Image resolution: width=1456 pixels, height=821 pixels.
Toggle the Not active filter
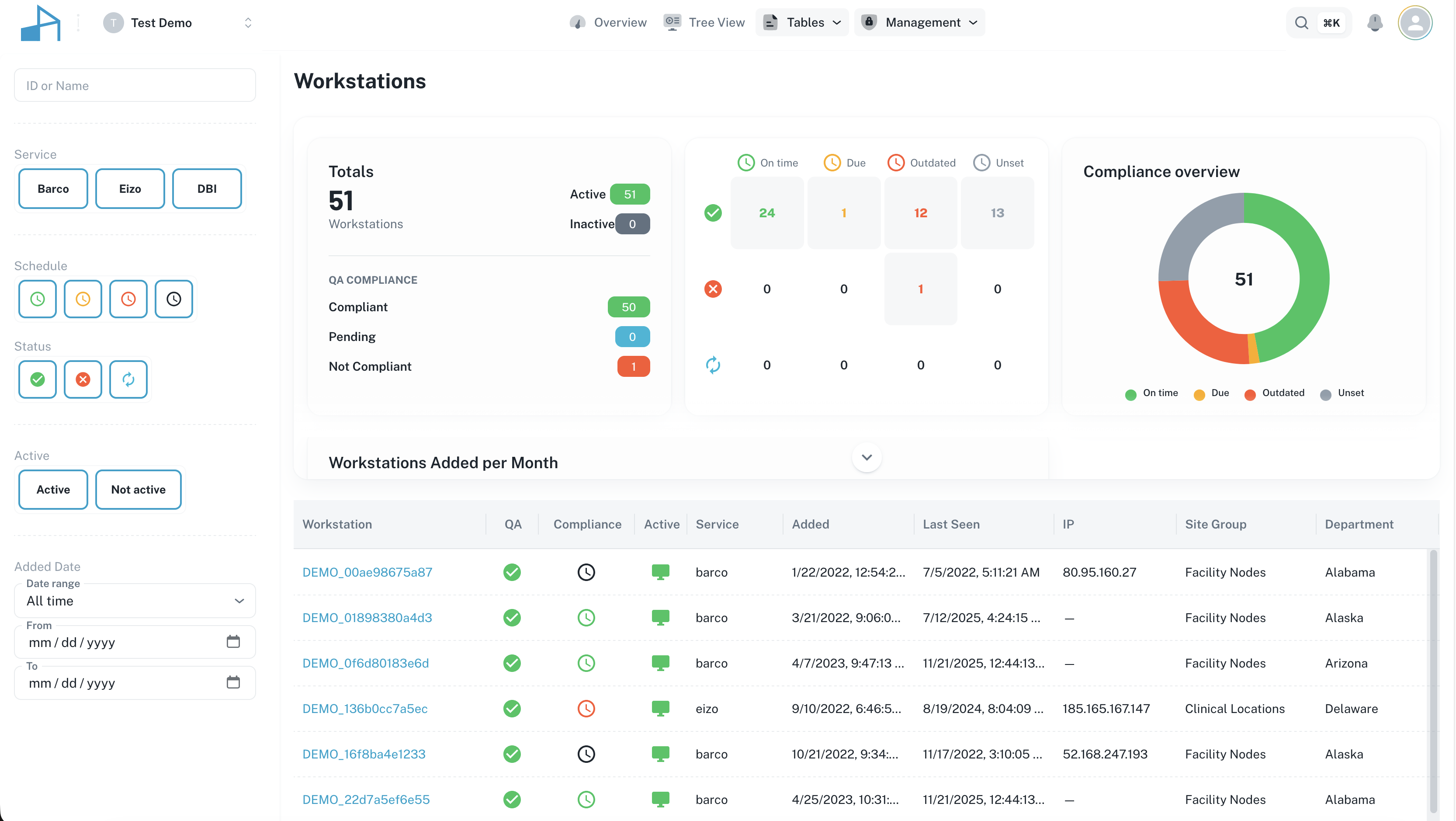[138, 490]
